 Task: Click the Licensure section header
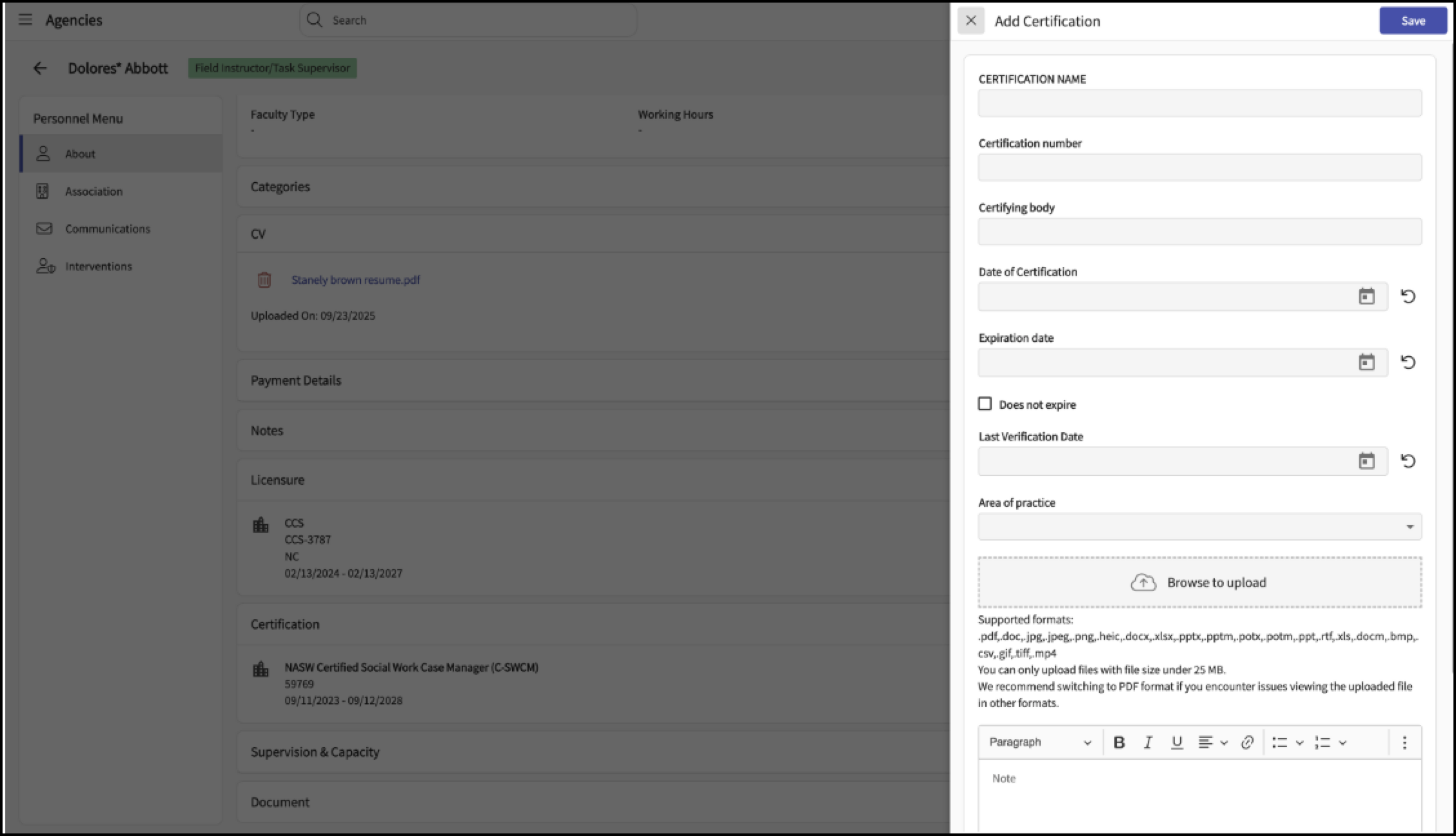[593, 479]
